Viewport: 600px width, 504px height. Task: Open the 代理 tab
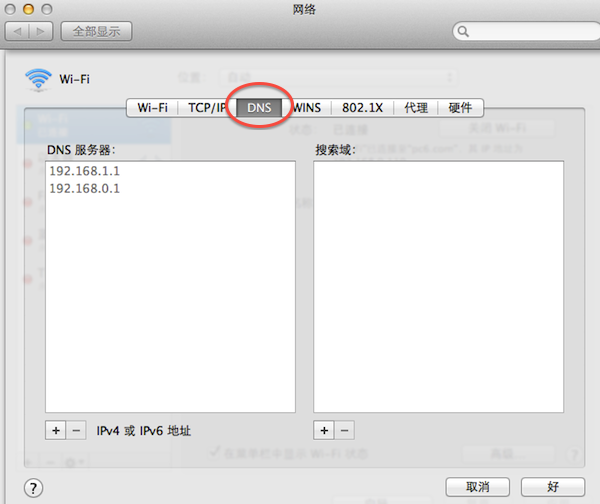click(416, 108)
